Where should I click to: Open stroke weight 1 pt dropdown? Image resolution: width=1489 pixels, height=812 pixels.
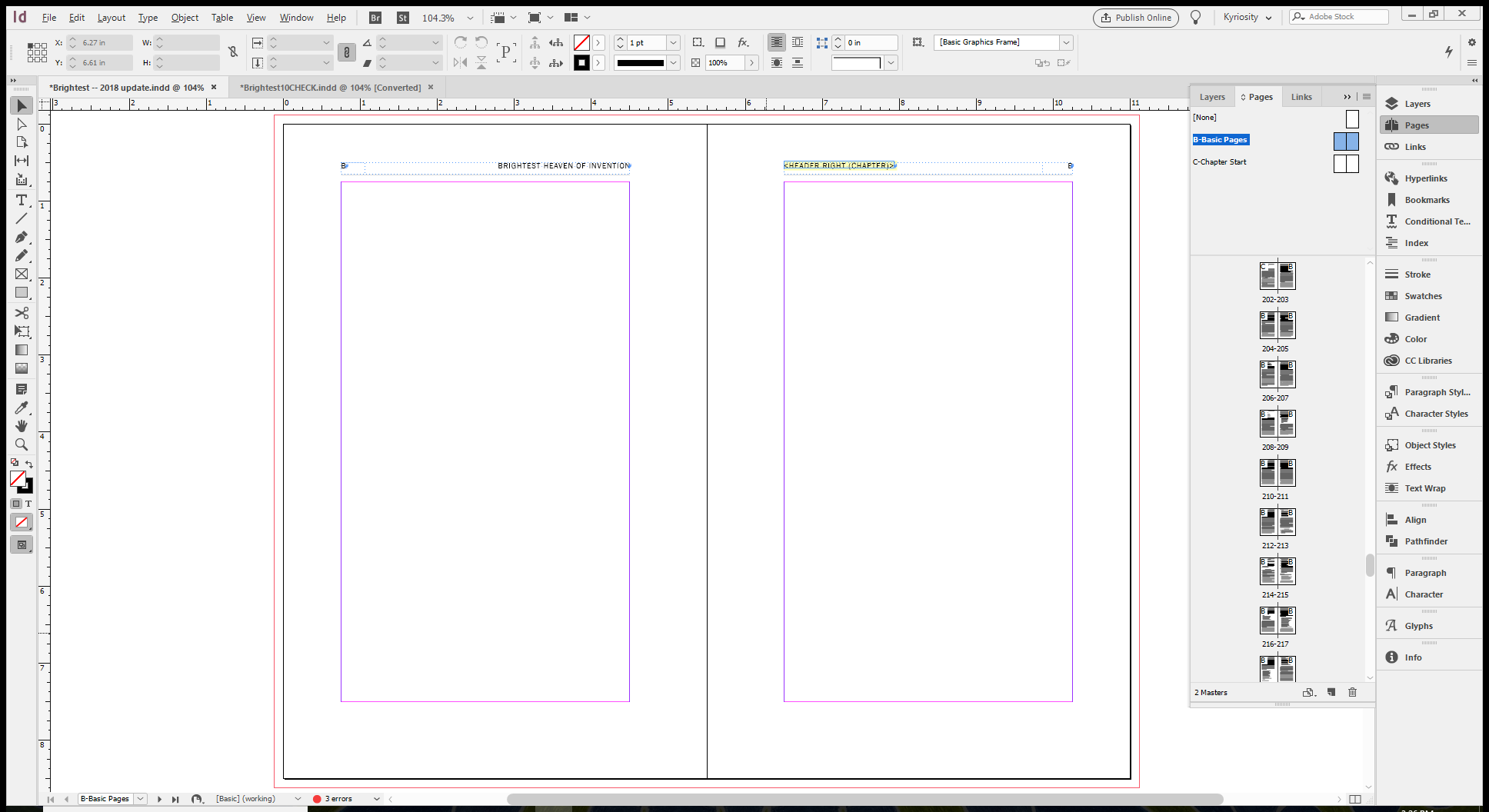click(x=673, y=43)
